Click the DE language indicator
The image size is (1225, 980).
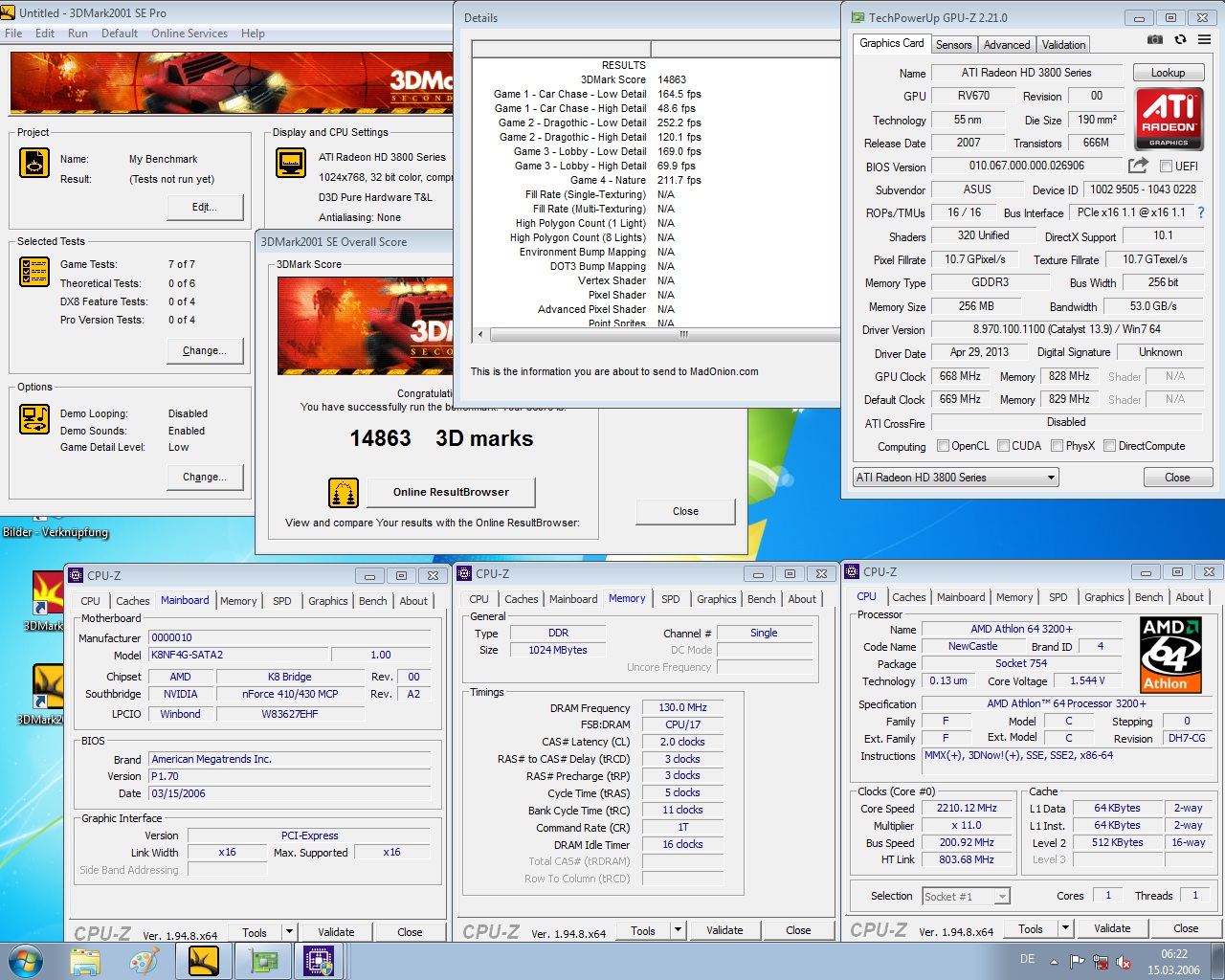1027,959
